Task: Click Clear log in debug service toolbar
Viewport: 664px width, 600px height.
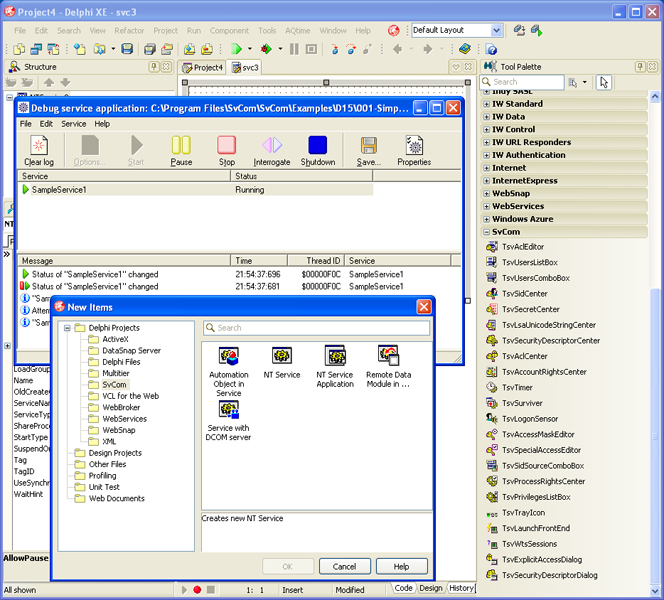Action: coord(39,151)
